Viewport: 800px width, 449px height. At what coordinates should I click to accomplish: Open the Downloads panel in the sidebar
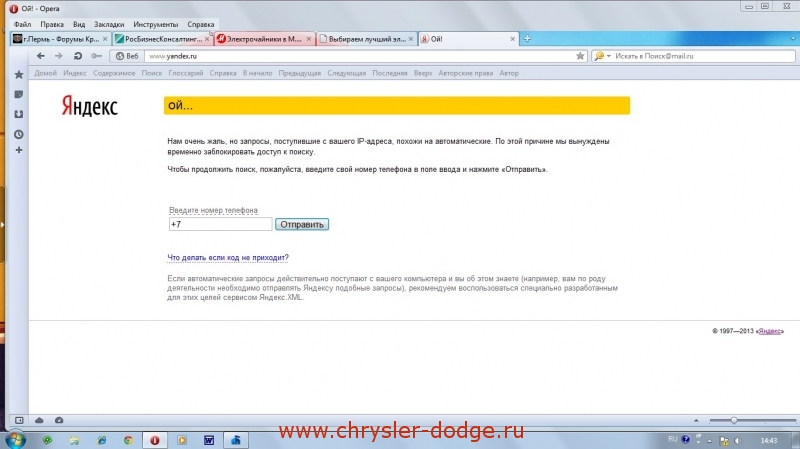[19, 114]
